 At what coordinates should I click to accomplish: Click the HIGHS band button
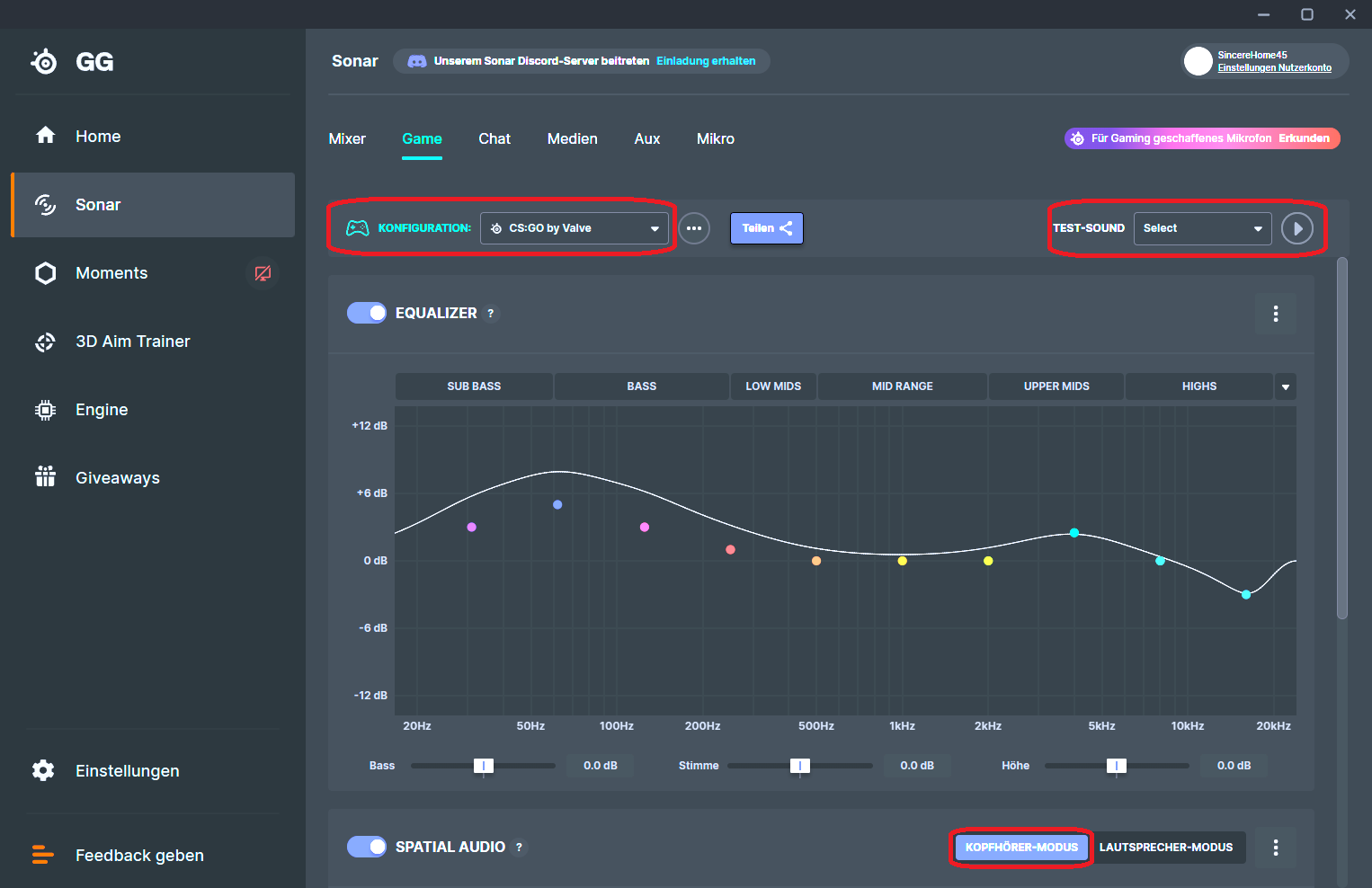click(x=1199, y=386)
